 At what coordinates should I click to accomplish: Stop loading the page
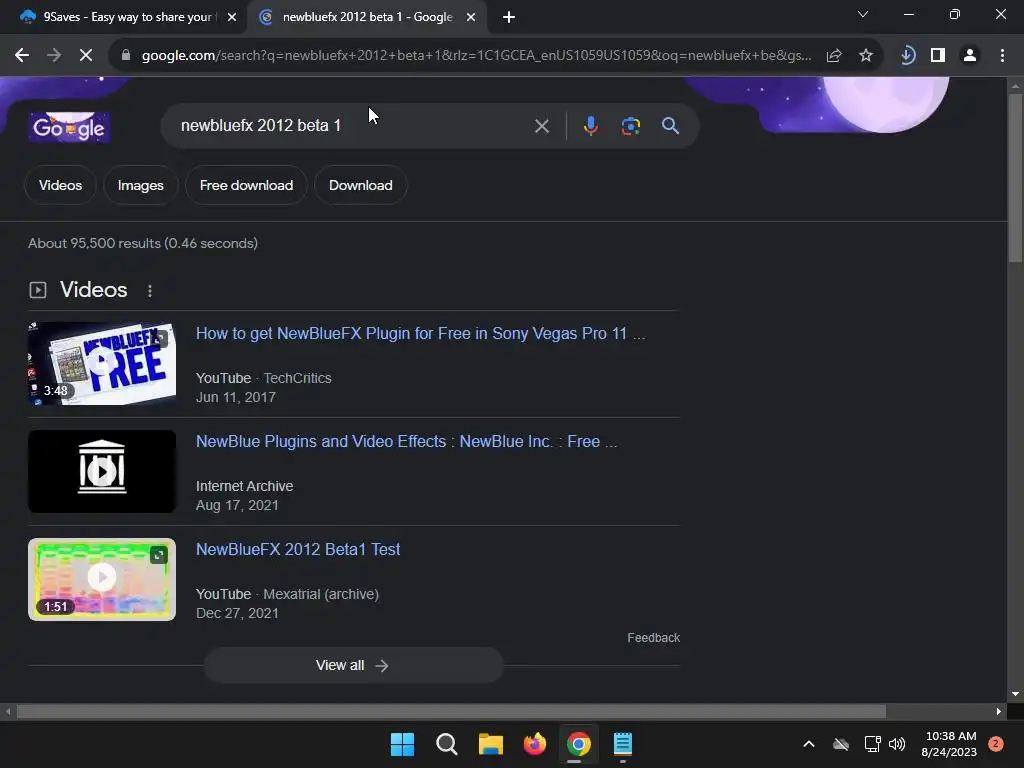[x=86, y=56]
